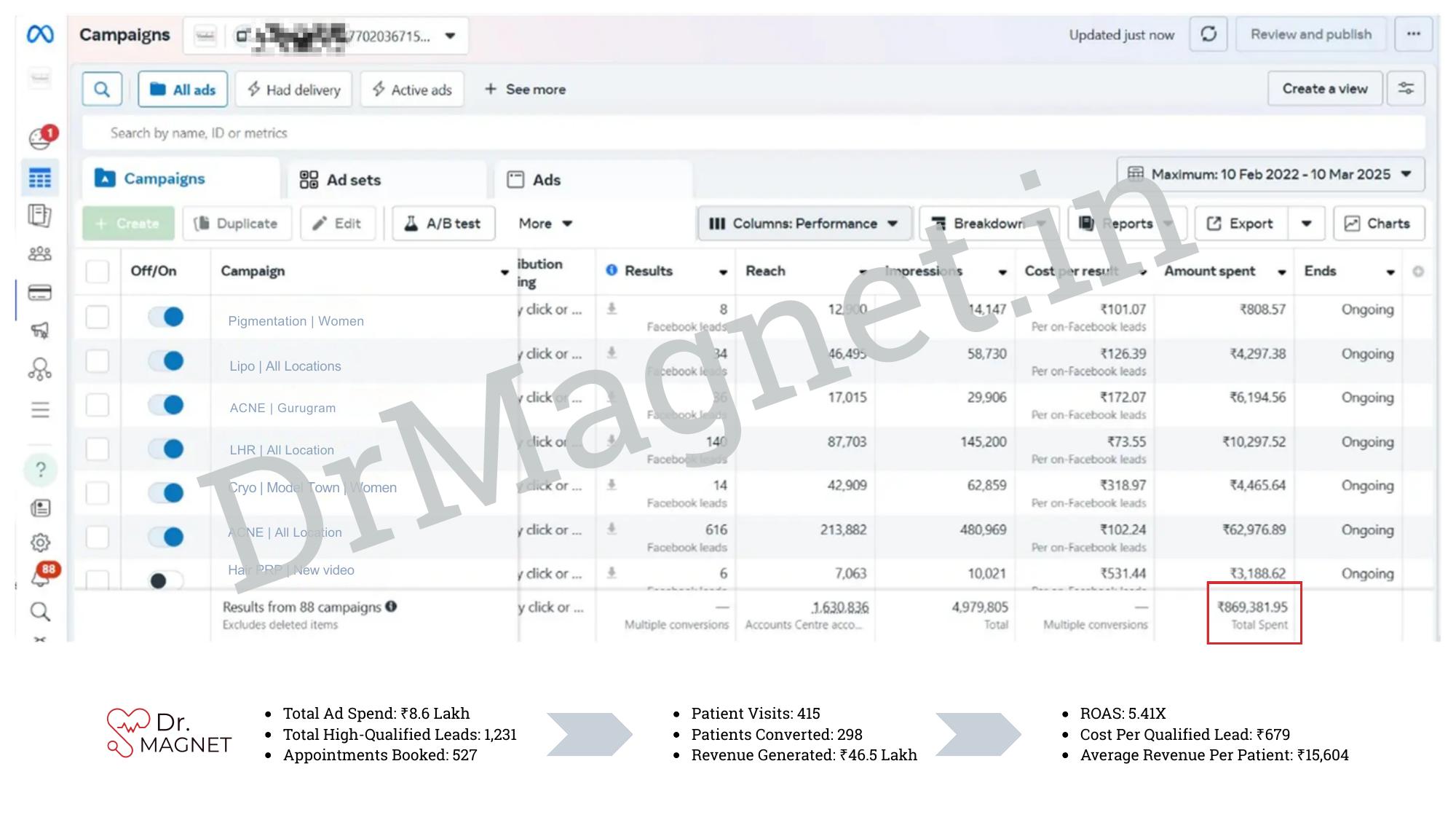This screenshot has height=820, width=1456.
Task: Open the More actions dropdown
Action: tap(545, 224)
